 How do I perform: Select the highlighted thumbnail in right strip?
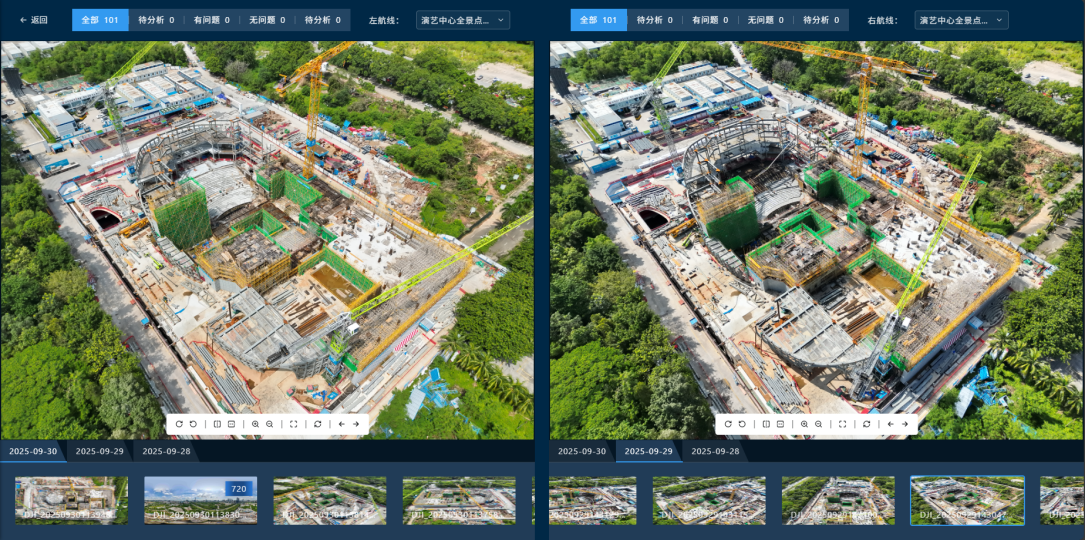click(967, 500)
